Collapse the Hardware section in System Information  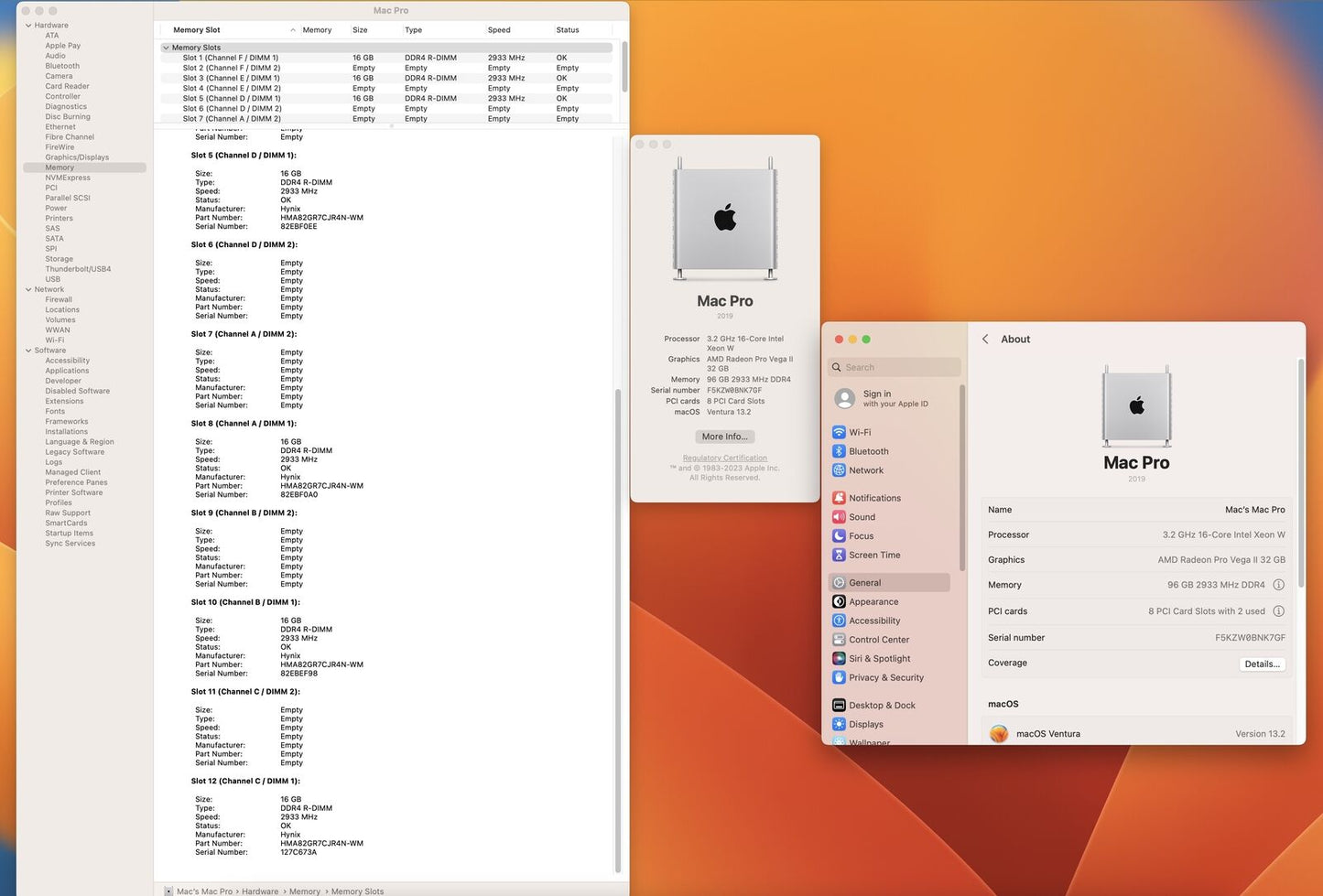pos(30,25)
